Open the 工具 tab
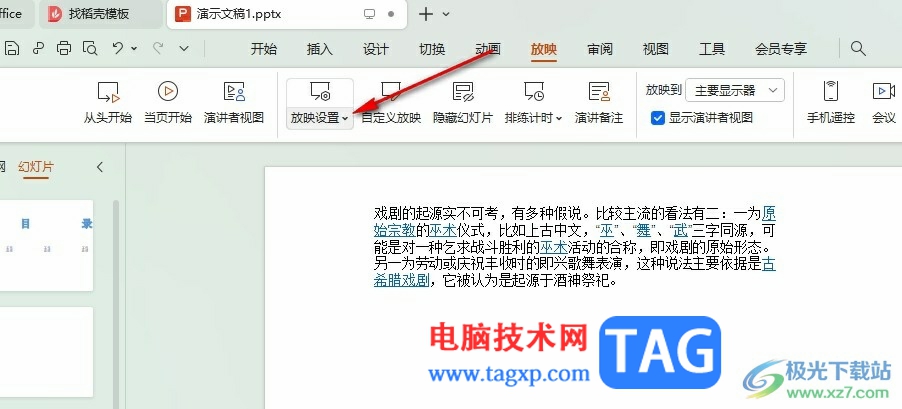Screen dimensions: 902x409 click(x=712, y=49)
